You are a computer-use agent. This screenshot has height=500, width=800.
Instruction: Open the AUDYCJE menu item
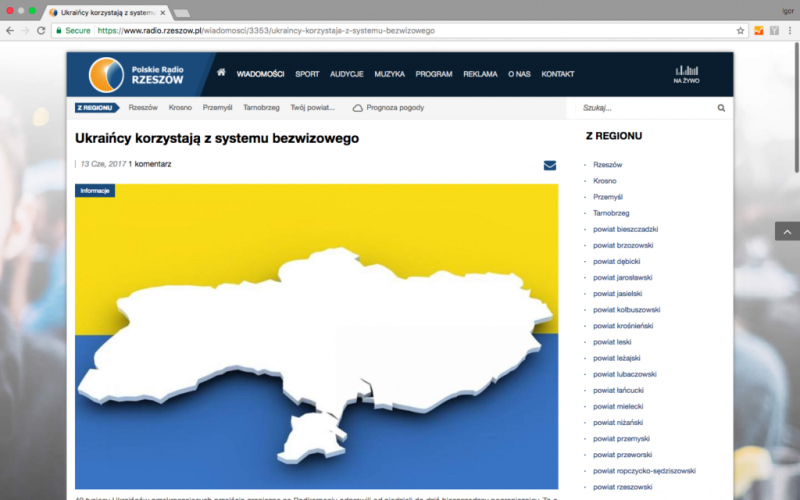coord(346,74)
